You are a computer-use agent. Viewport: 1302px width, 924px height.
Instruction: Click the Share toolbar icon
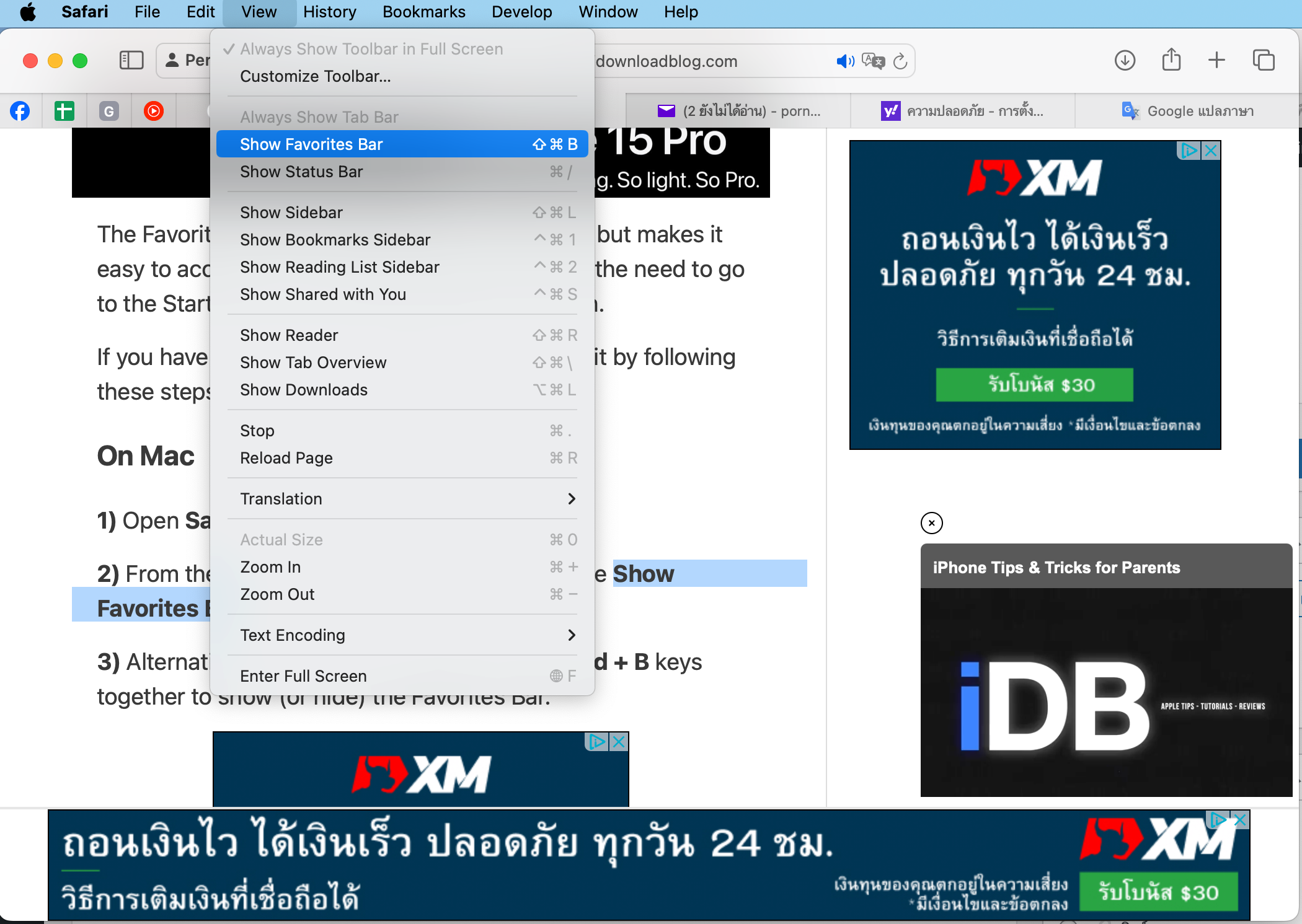tap(1171, 61)
